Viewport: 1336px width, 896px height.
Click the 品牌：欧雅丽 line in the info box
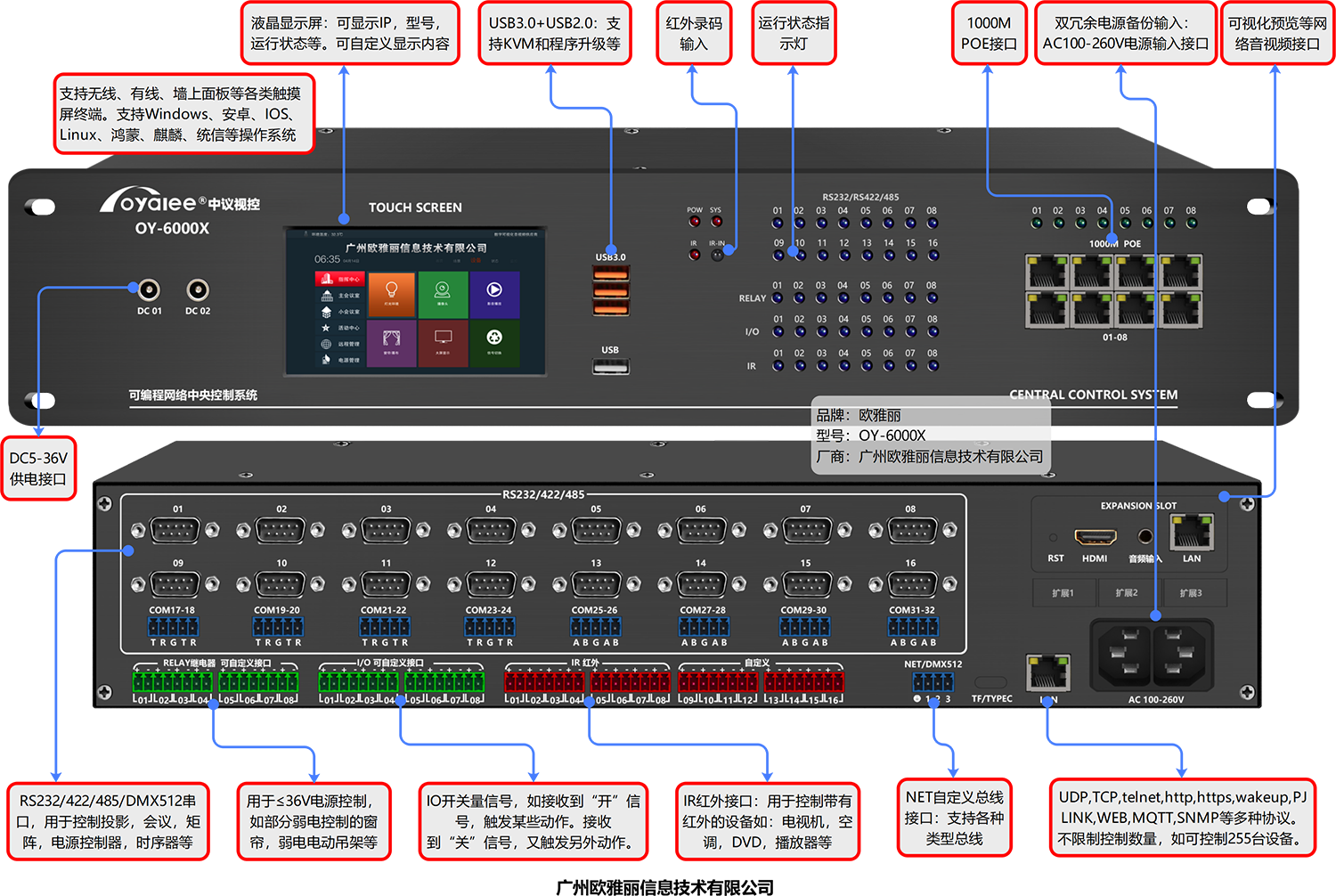859,415
